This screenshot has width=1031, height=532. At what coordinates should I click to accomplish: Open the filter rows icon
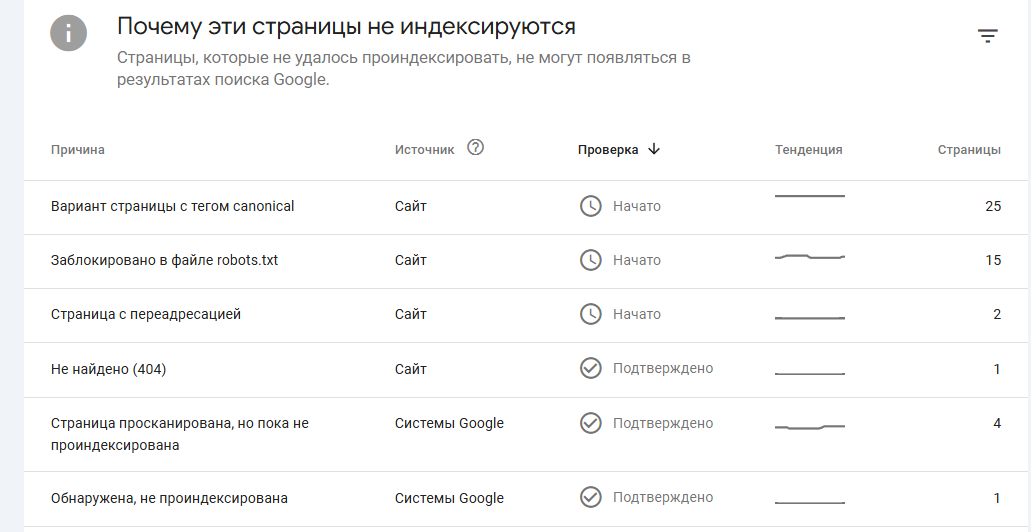(x=987, y=36)
